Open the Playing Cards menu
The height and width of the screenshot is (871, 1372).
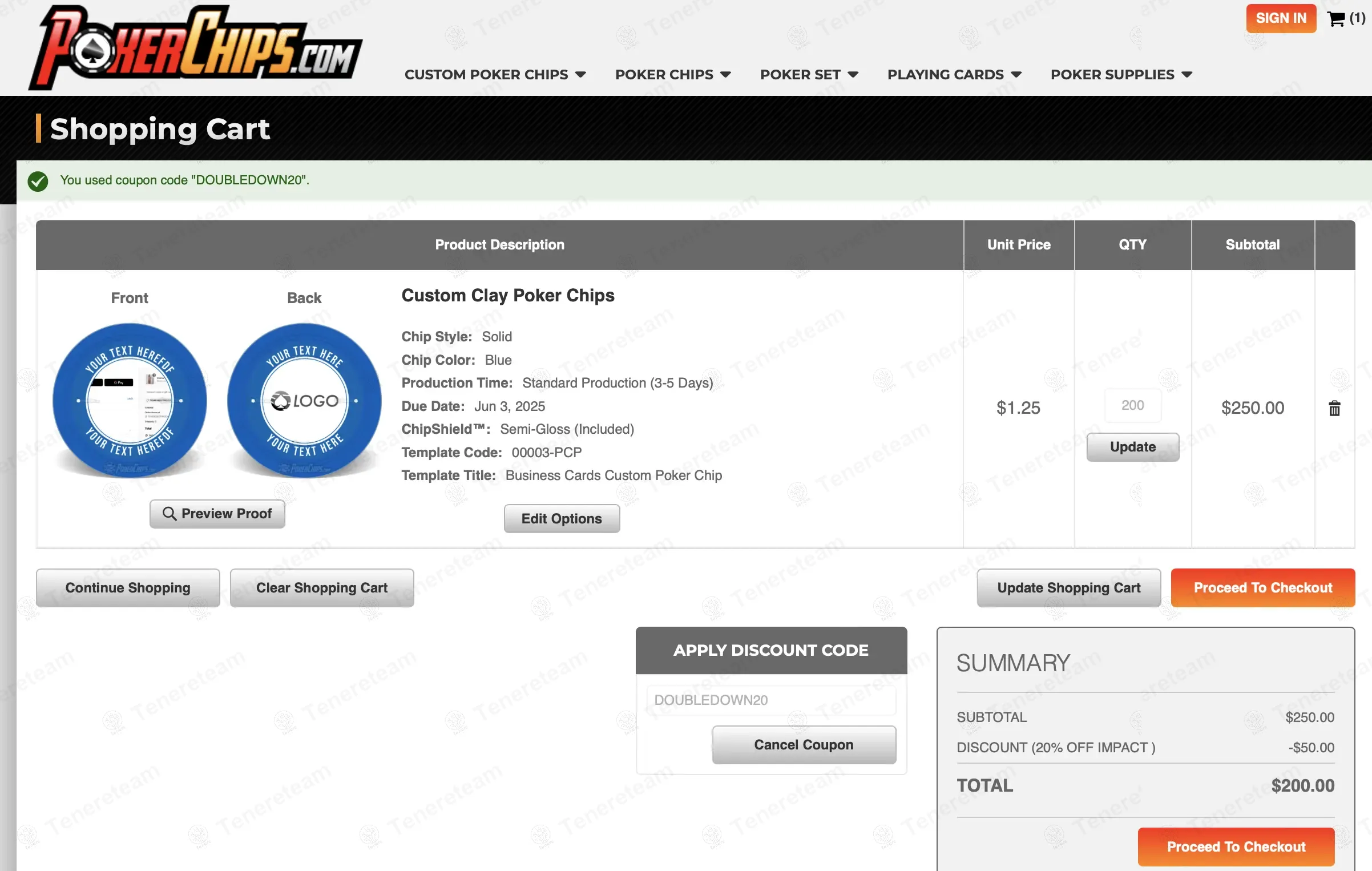coord(954,75)
